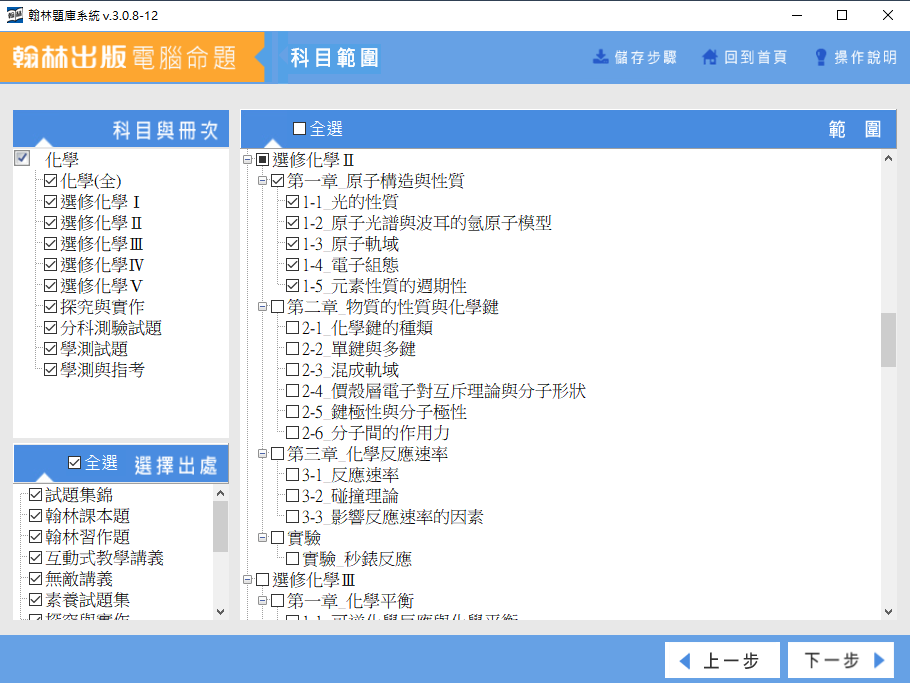The image size is (910, 683).
Task: Maximize the 翰林題庫系統 window
Action: 842,15
